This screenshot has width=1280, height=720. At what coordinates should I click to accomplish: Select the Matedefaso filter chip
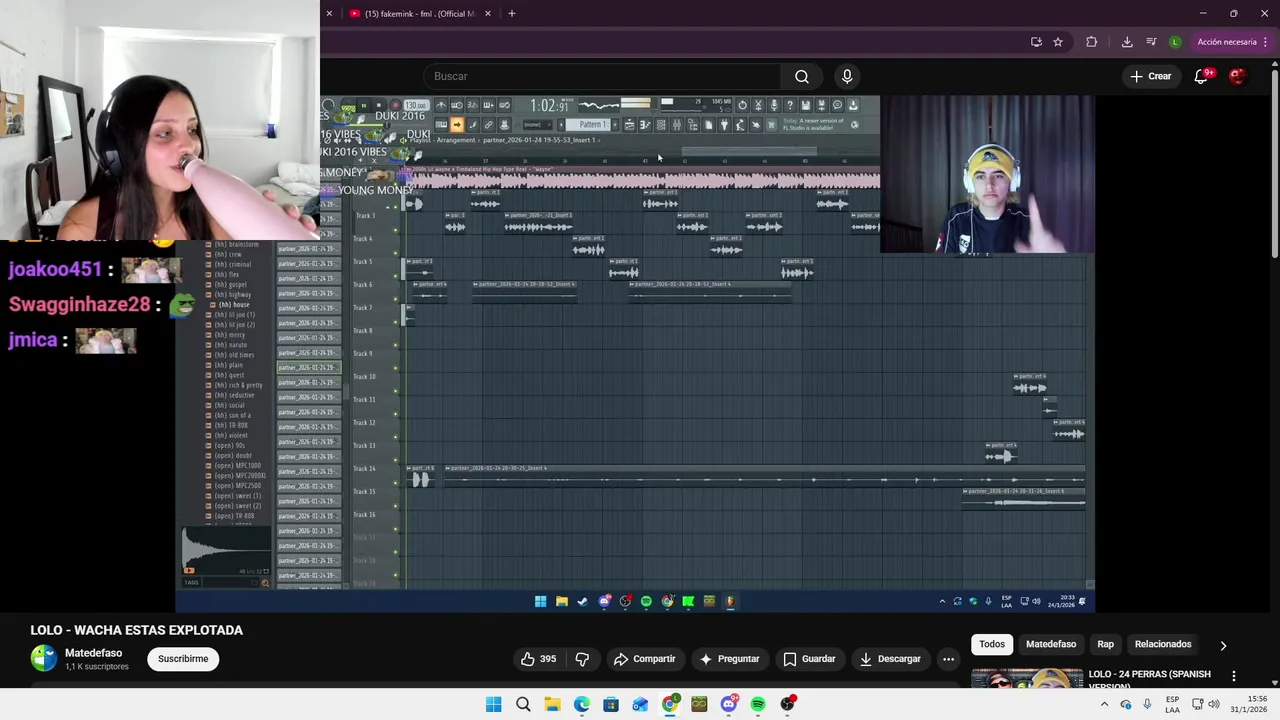(x=1051, y=644)
